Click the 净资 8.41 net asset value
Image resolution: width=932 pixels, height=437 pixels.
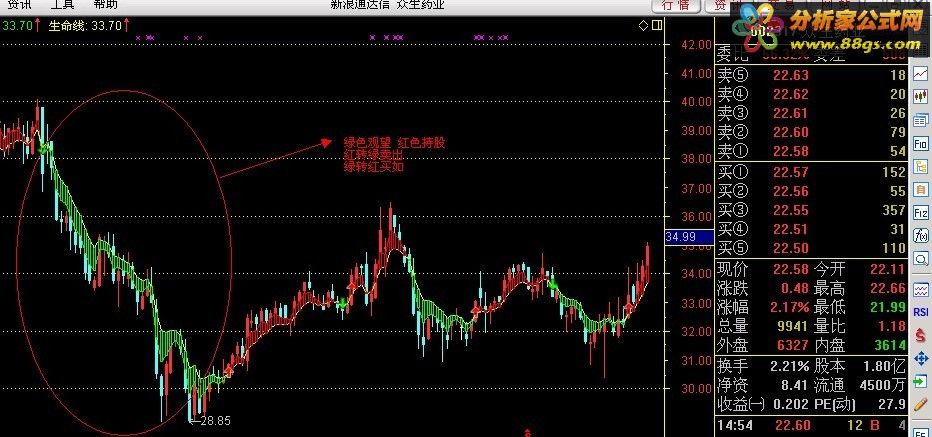click(x=796, y=385)
